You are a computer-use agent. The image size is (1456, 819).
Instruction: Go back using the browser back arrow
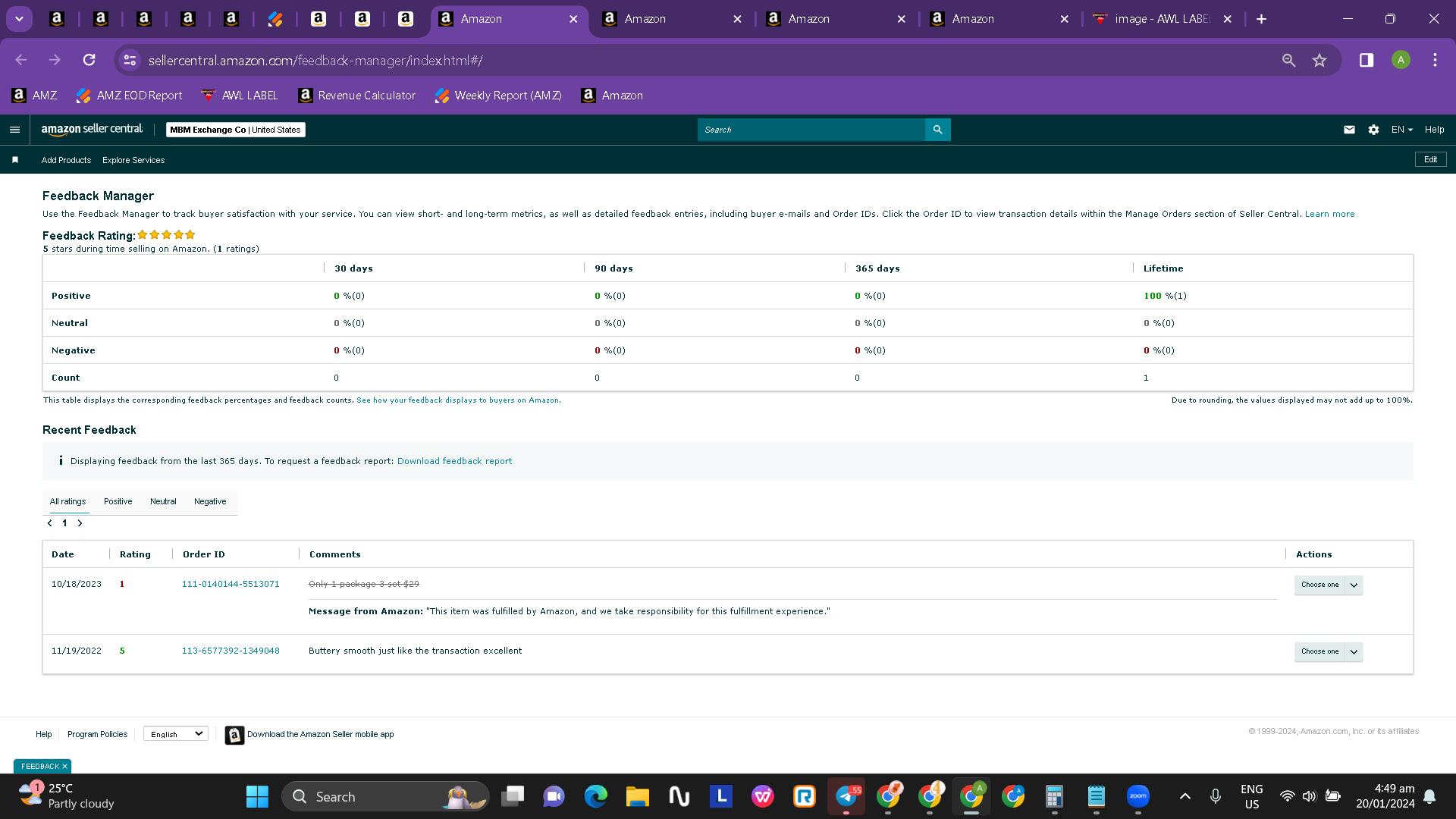(x=21, y=60)
